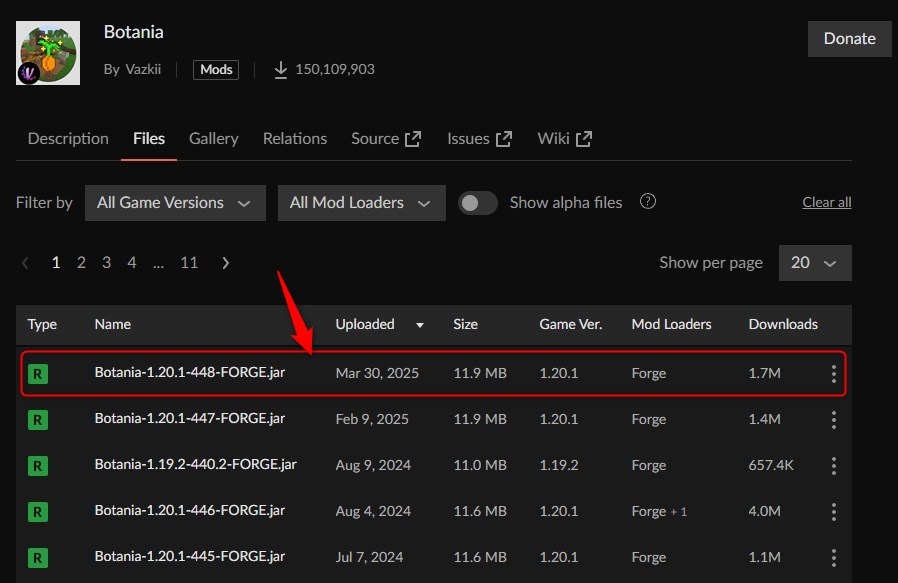Click the external link icon beside Wiki

(584, 139)
